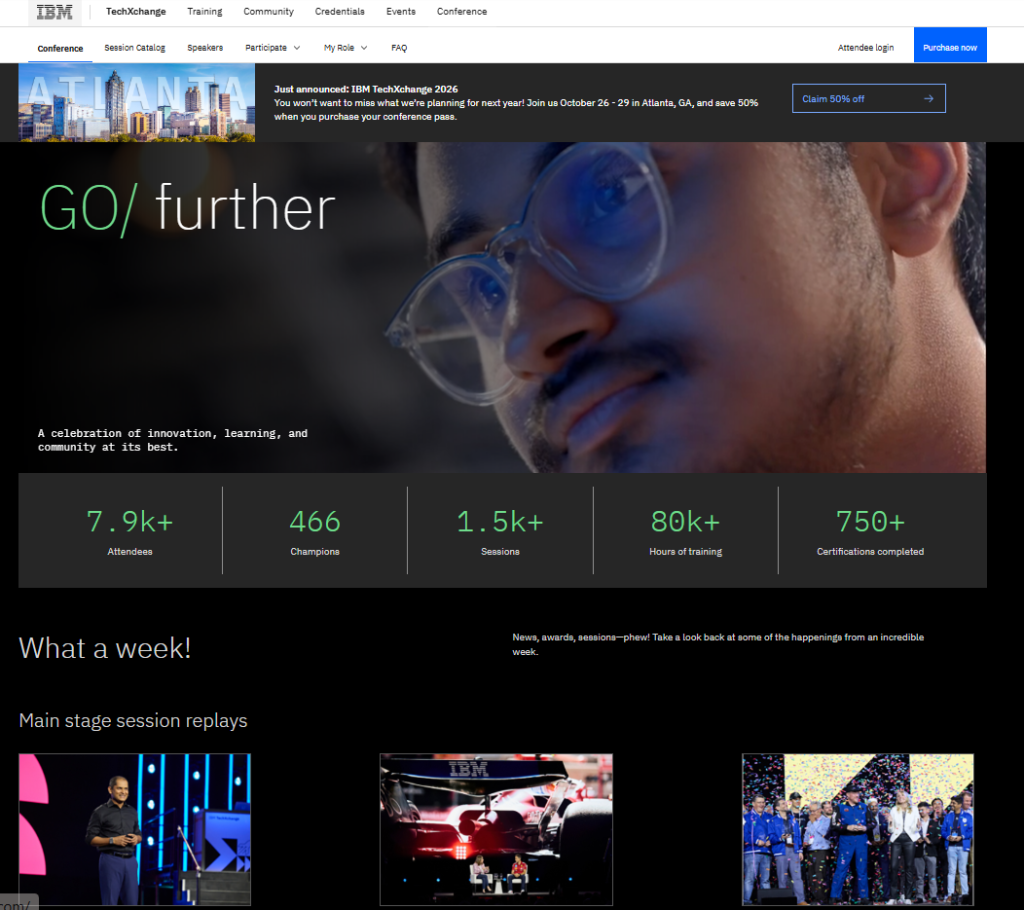Click the Attendee login link
Screen dimensions: 1024x910
pos(866,48)
